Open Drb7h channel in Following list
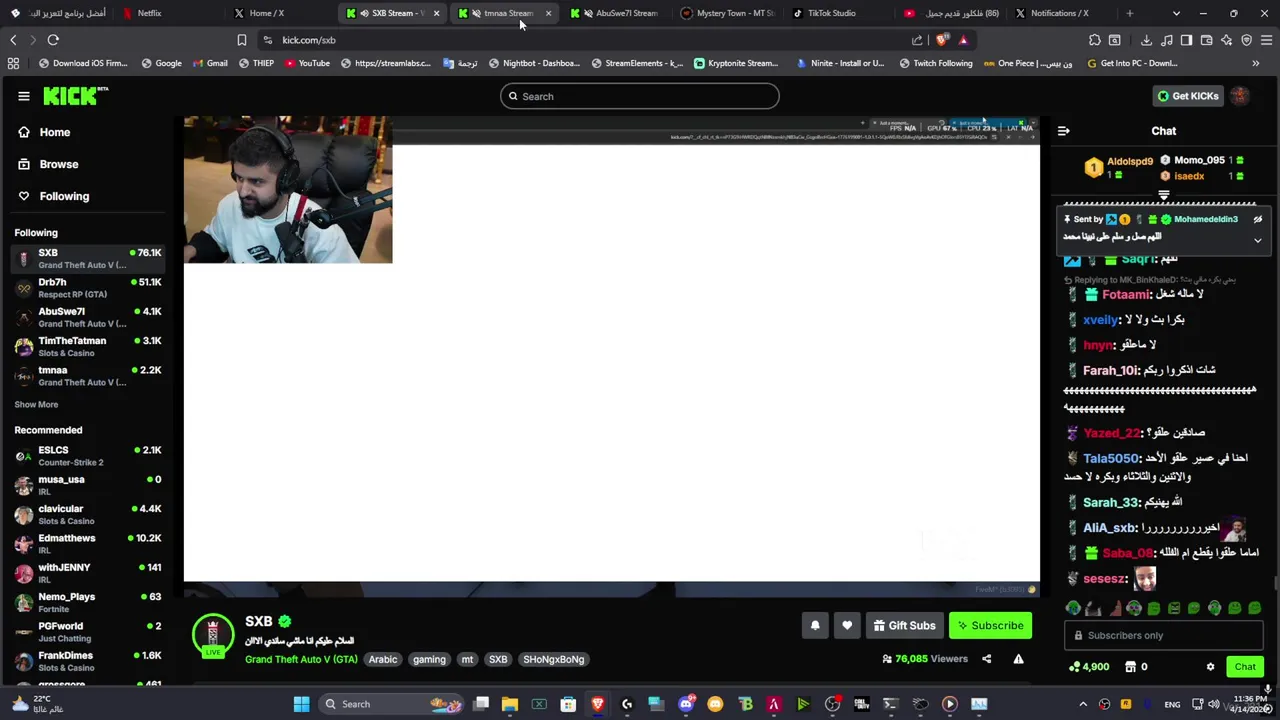The image size is (1280, 720). pos(88,288)
